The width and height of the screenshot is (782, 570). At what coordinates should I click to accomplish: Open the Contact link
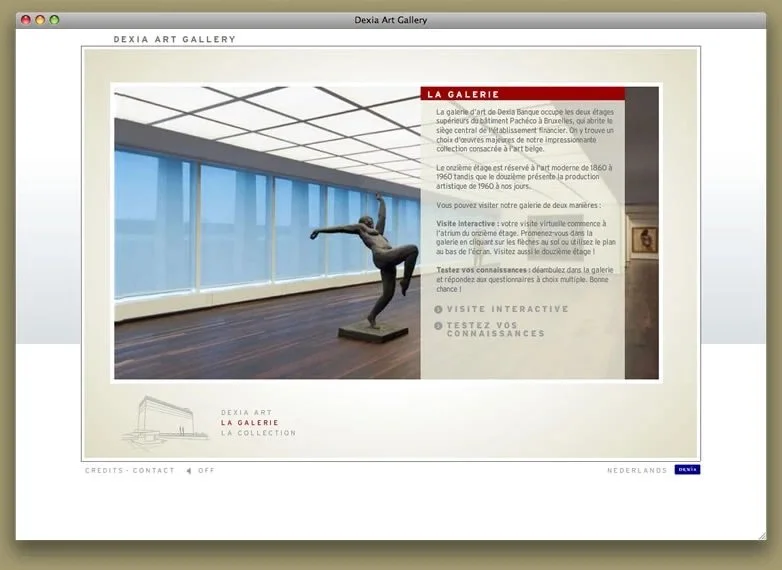pos(154,470)
